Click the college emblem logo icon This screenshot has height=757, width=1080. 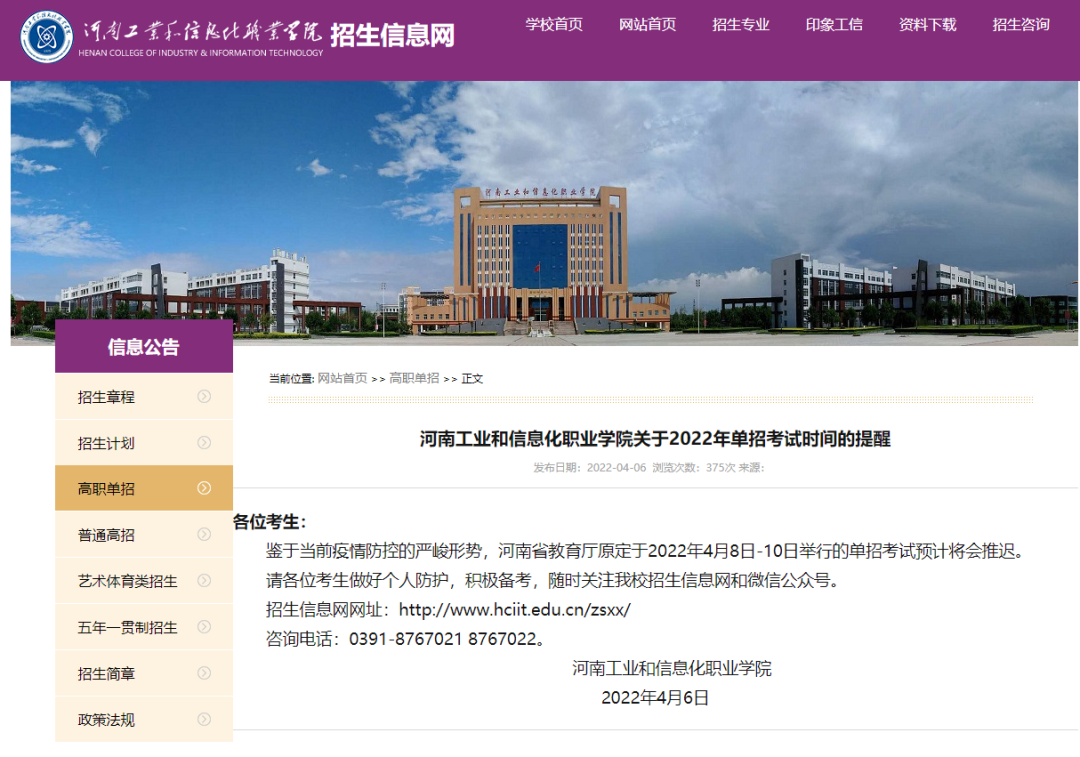pyautogui.click(x=47, y=36)
